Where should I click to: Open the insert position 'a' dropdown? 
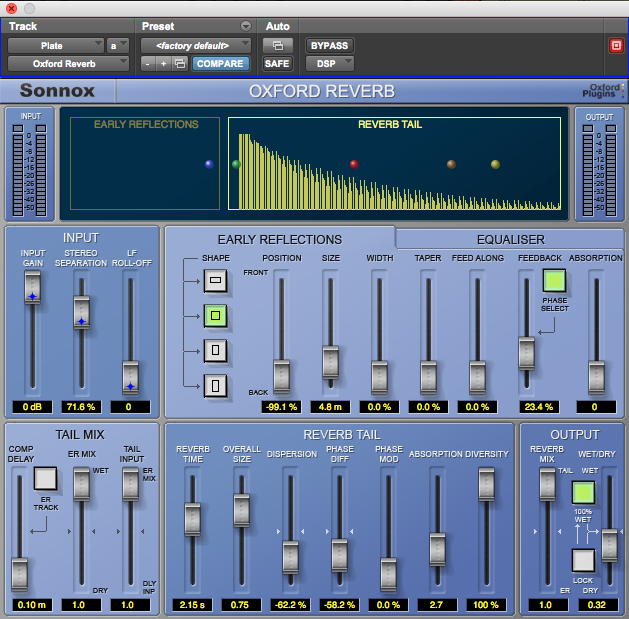(118, 46)
